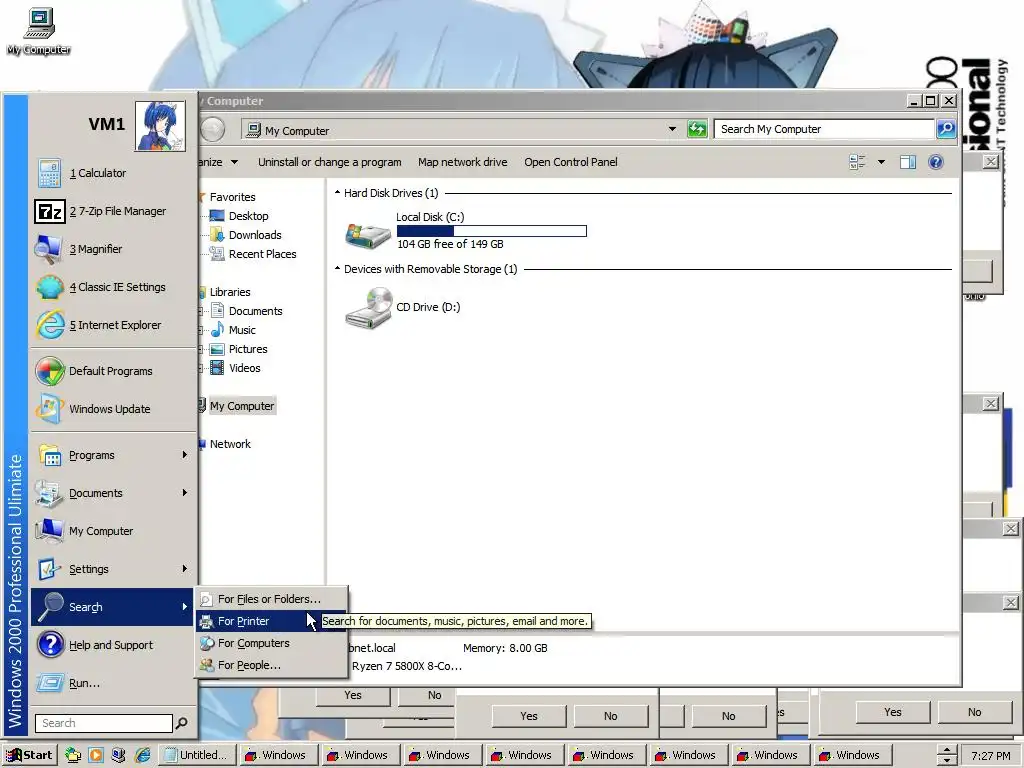The image size is (1024, 768).
Task: Open Default Programs
Action: pyautogui.click(x=112, y=371)
